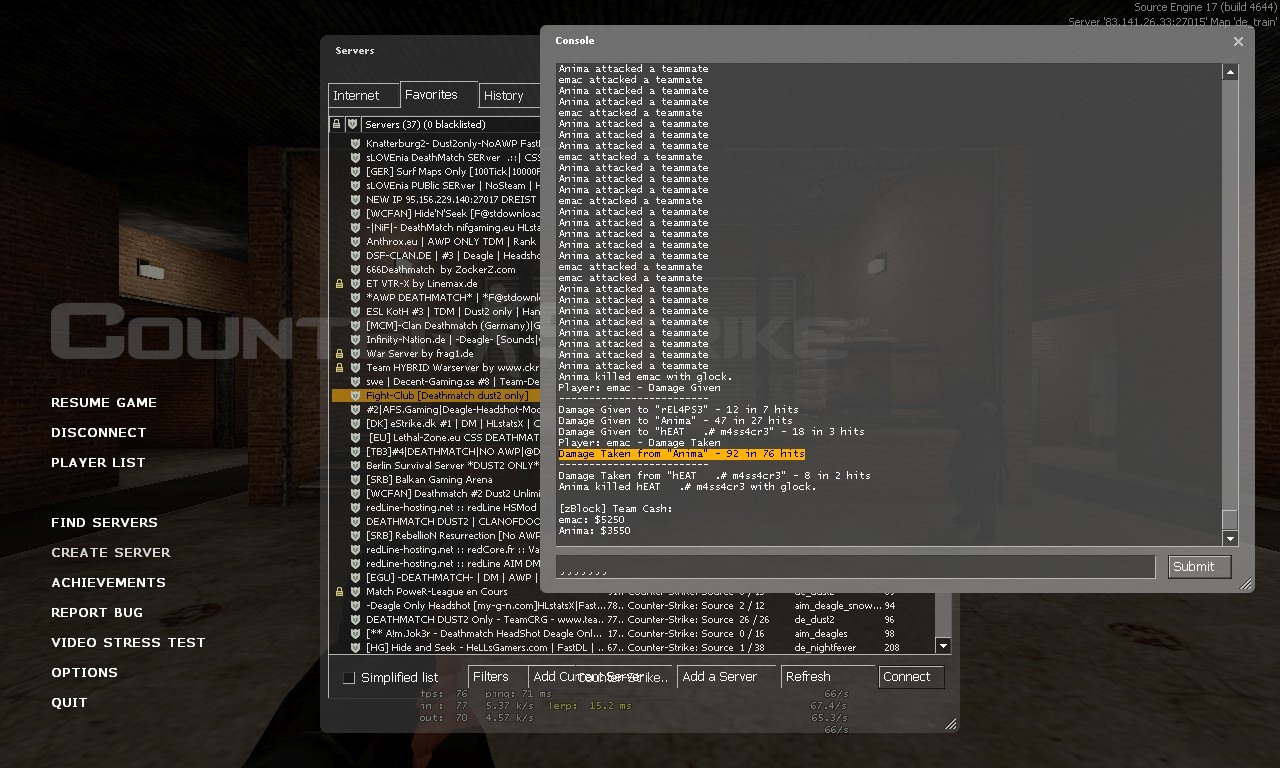Click the Add Current Server button

pos(601,677)
